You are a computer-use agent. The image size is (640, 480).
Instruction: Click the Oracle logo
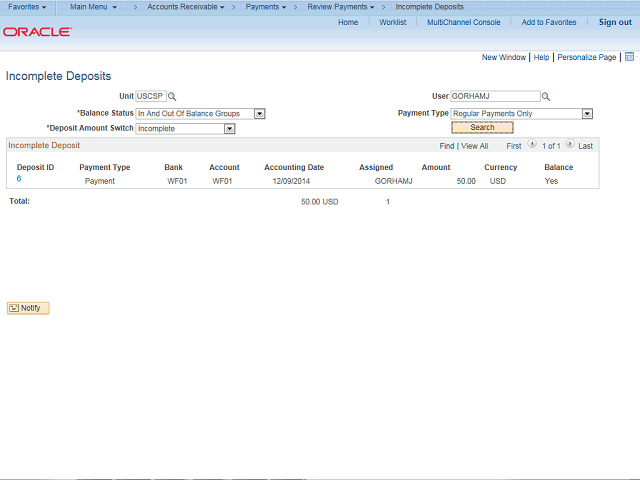[38, 32]
